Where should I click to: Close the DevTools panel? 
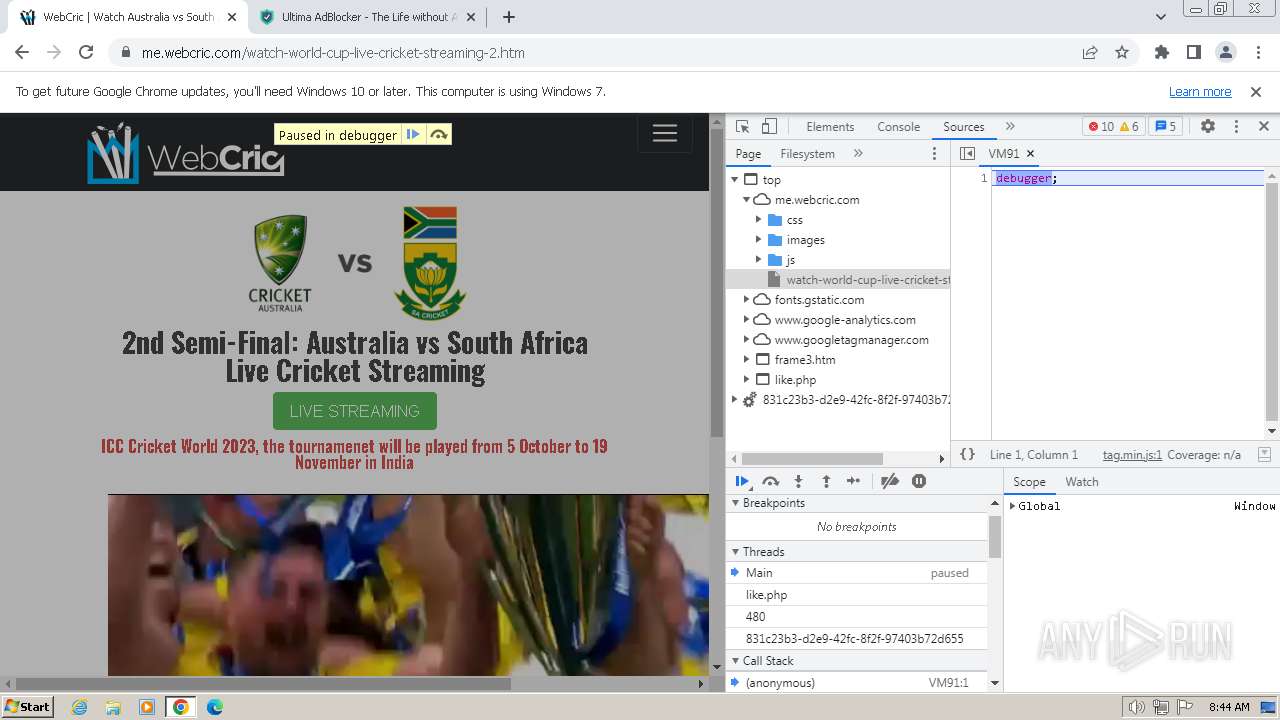[1264, 127]
